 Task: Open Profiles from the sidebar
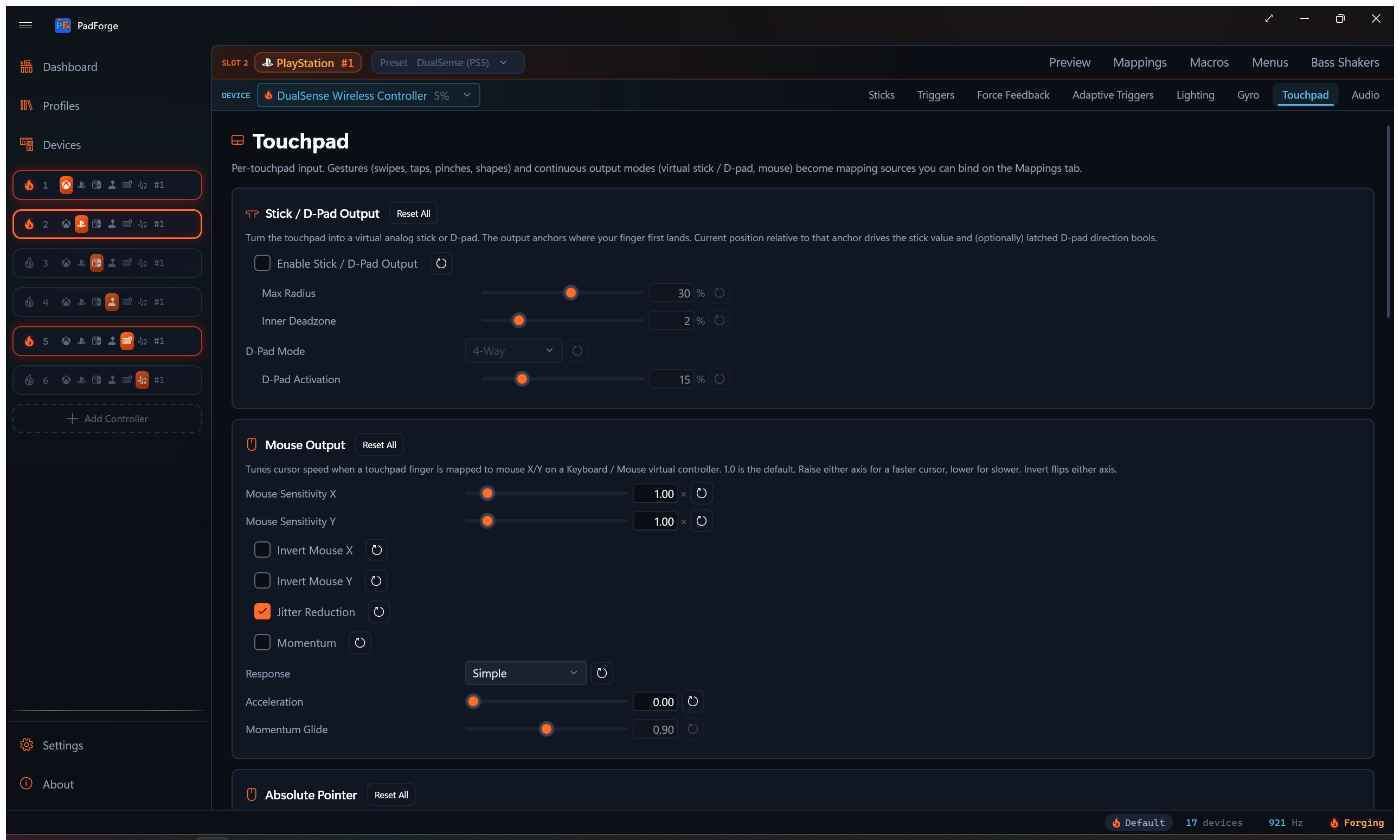click(61, 106)
